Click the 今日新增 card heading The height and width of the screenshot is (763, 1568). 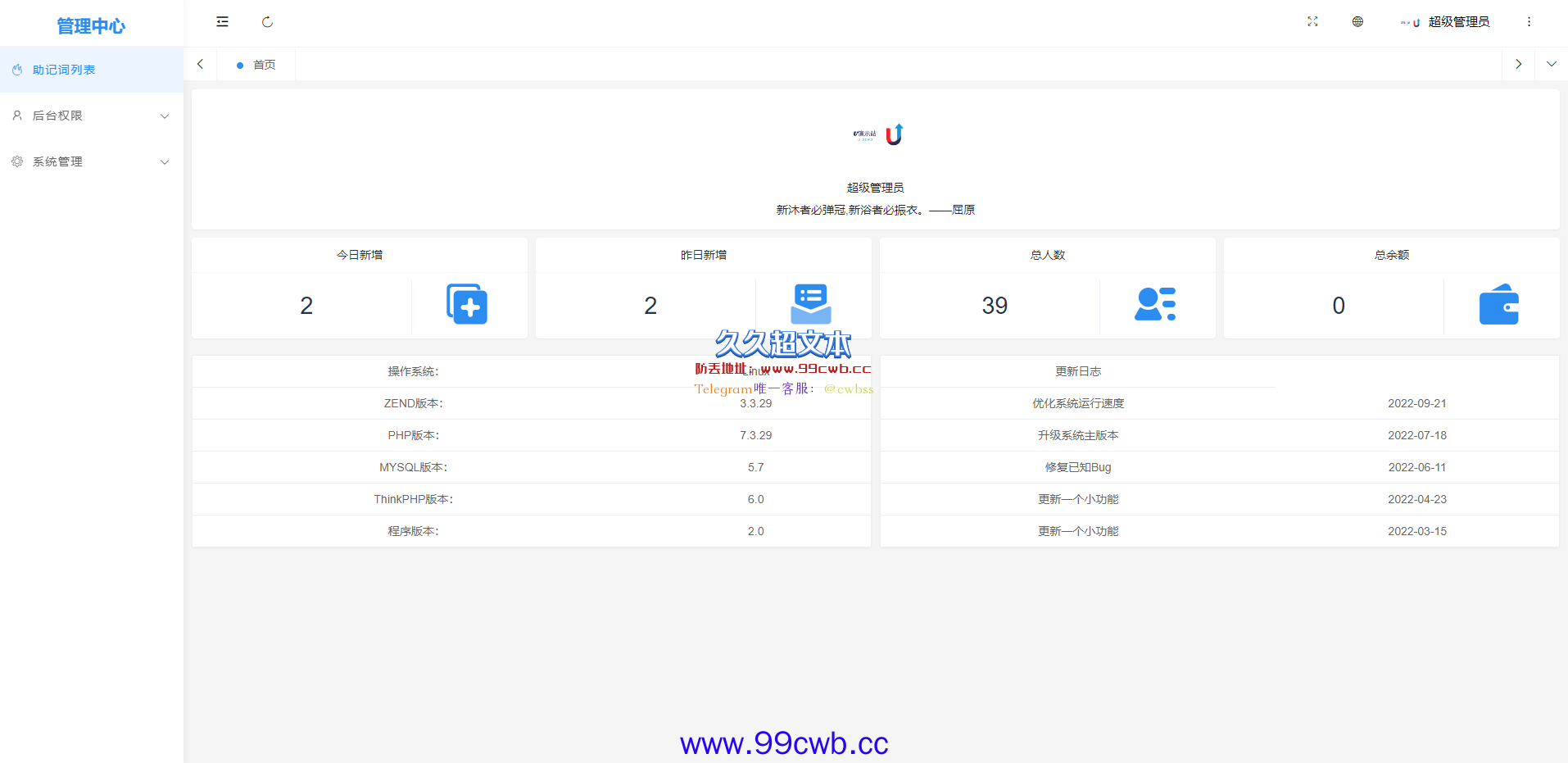click(360, 255)
